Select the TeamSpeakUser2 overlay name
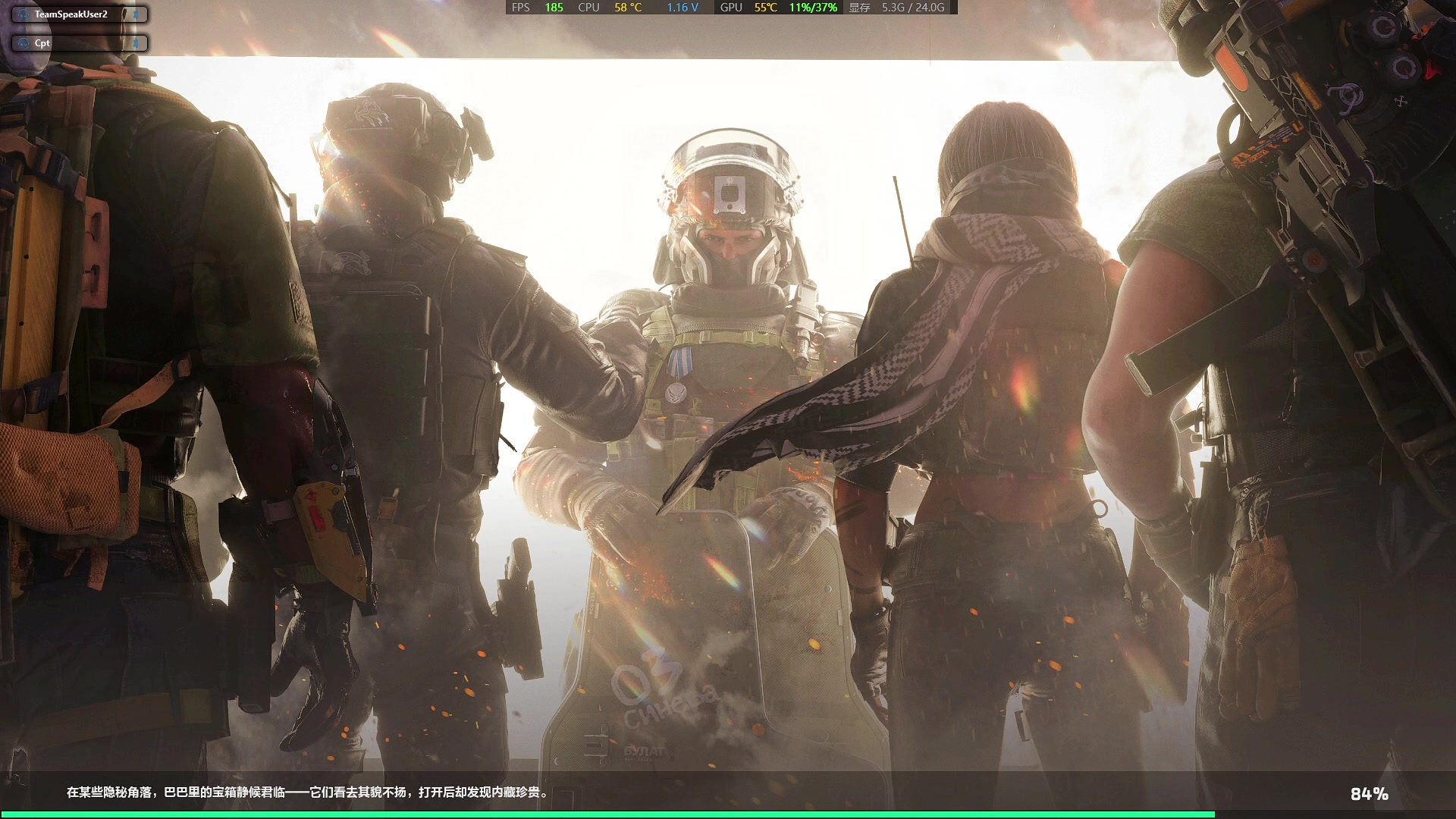Screen dimensions: 1456x819 coord(71,14)
